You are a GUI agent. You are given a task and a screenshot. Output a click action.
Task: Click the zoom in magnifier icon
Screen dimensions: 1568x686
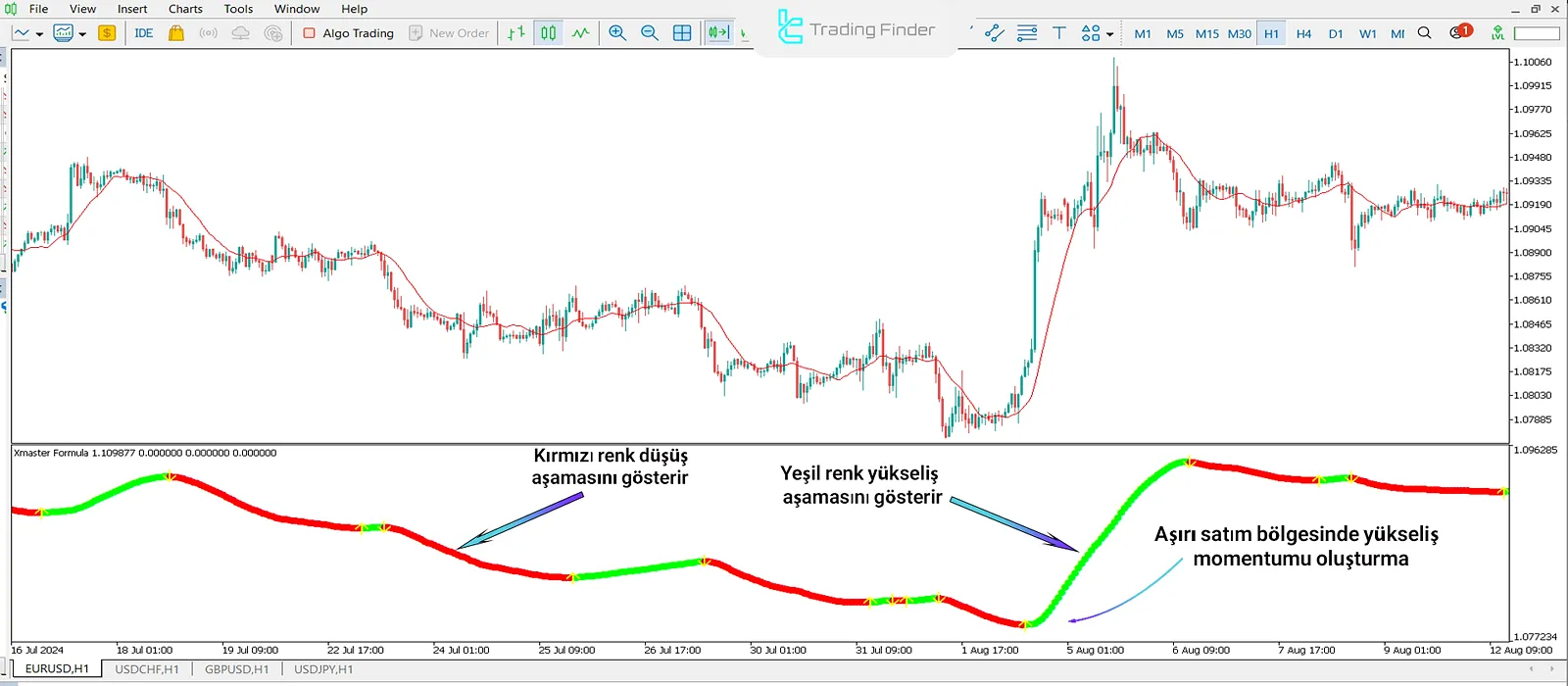[617, 32]
